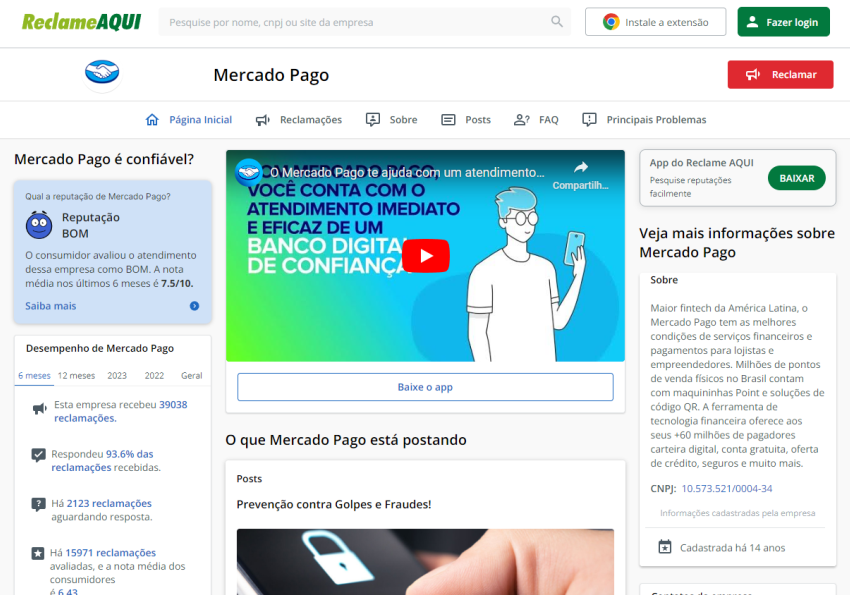850x595 pixels.
Task: Open the Página Inicial tab
Action: coord(189,120)
